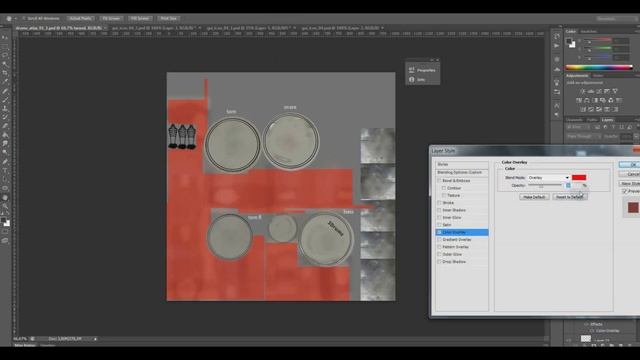
Task: Open the Blend Mode Overlay dropdown
Action: click(x=549, y=178)
